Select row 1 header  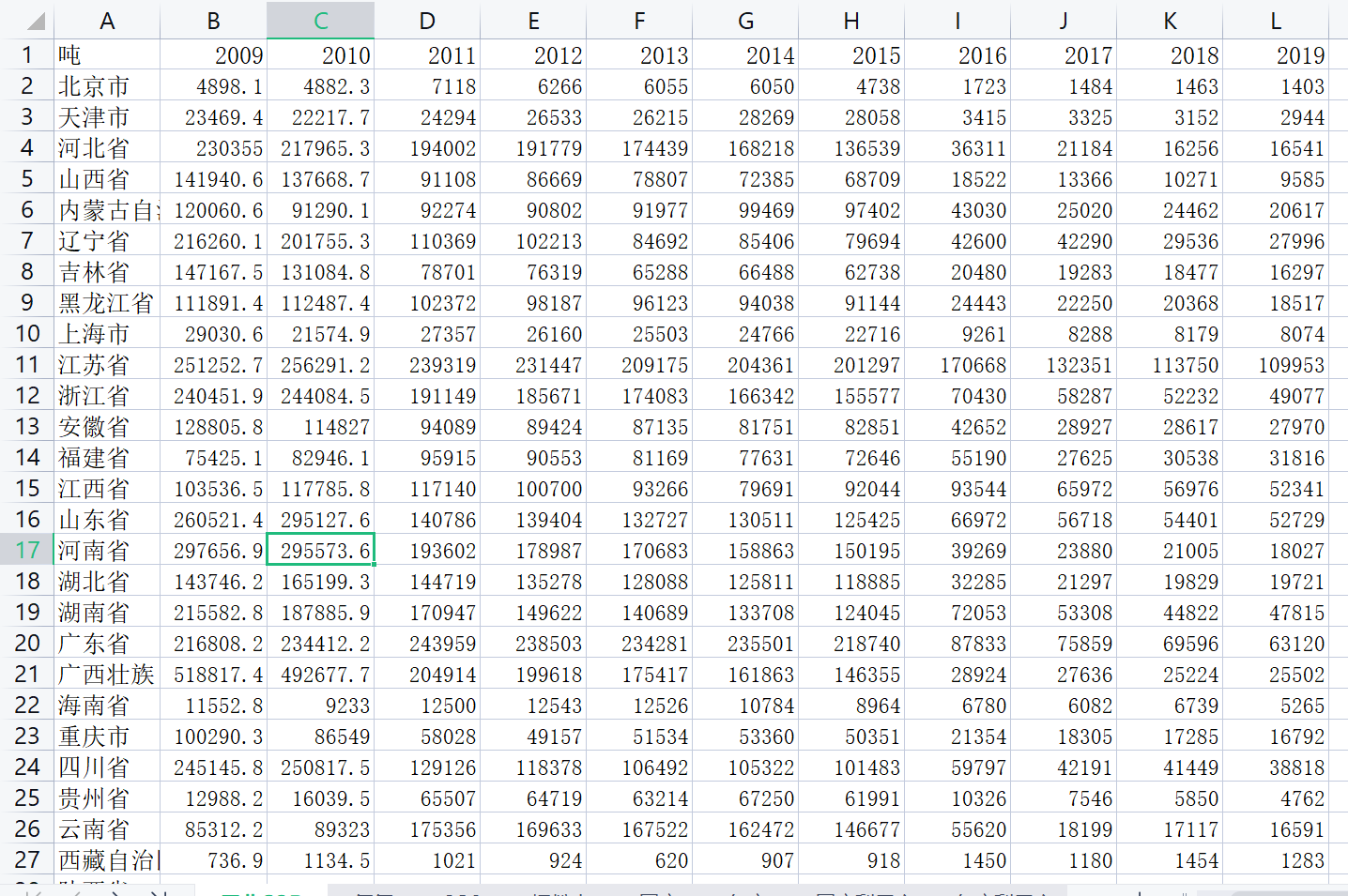tap(27, 55)
